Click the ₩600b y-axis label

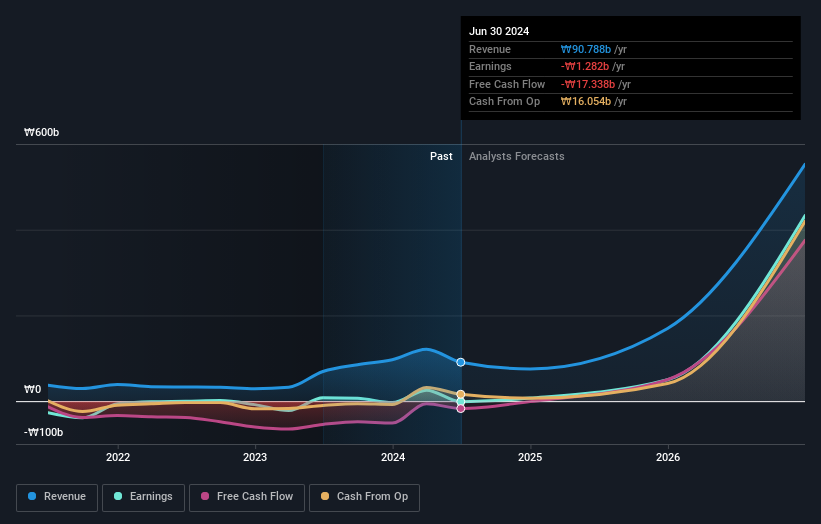(x=44, y=132)
